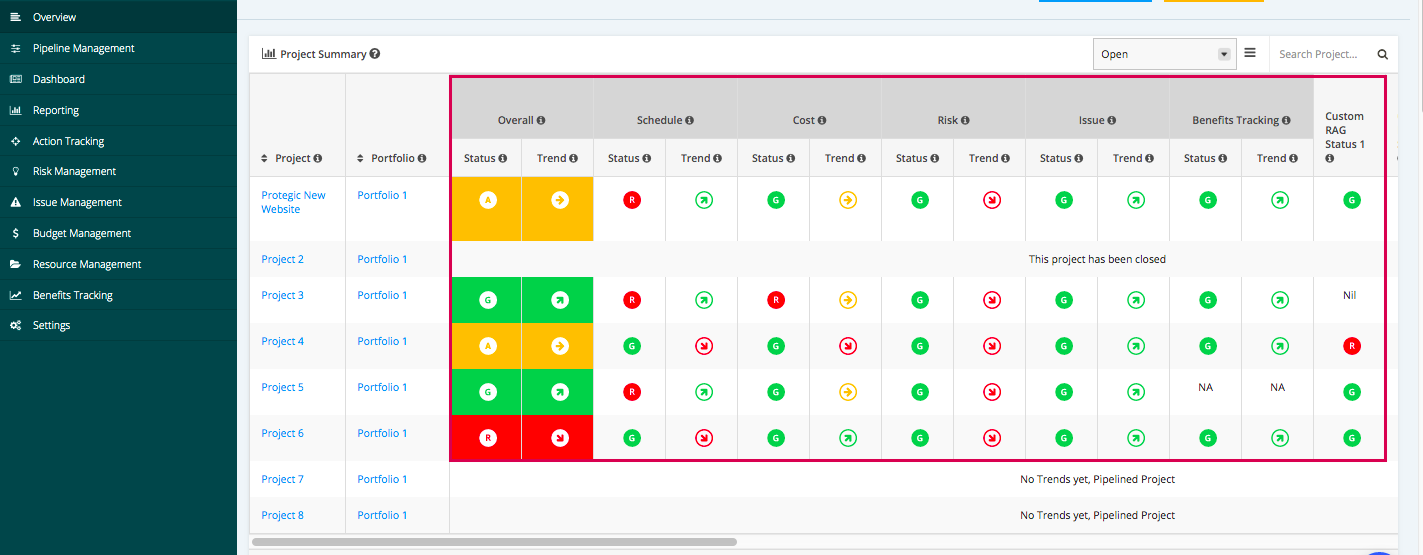Click red Overall status icon for Project 6
1423x555 pixels.
(x=488, y=437)
